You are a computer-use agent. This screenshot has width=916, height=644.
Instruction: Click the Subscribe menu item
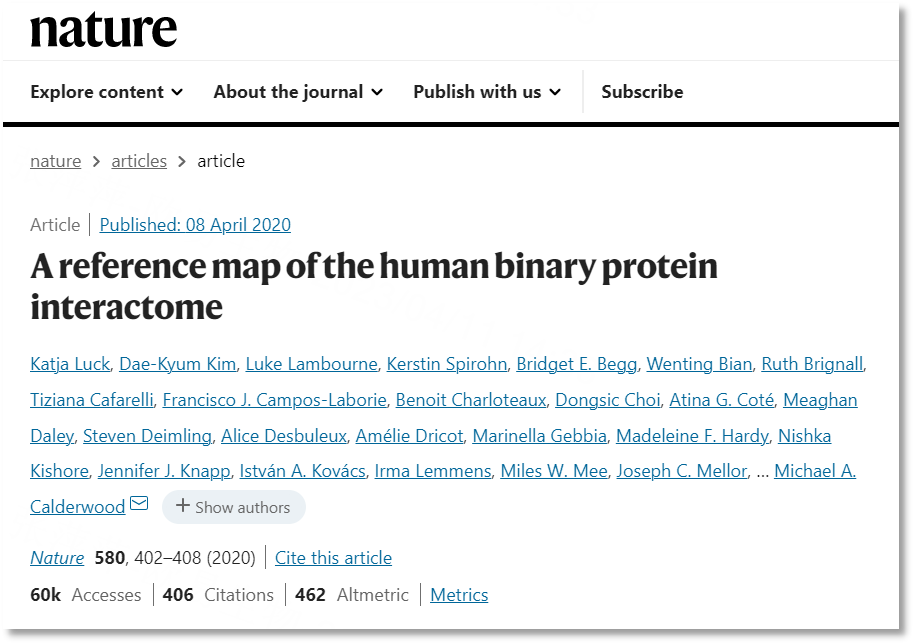coord(642,92)
